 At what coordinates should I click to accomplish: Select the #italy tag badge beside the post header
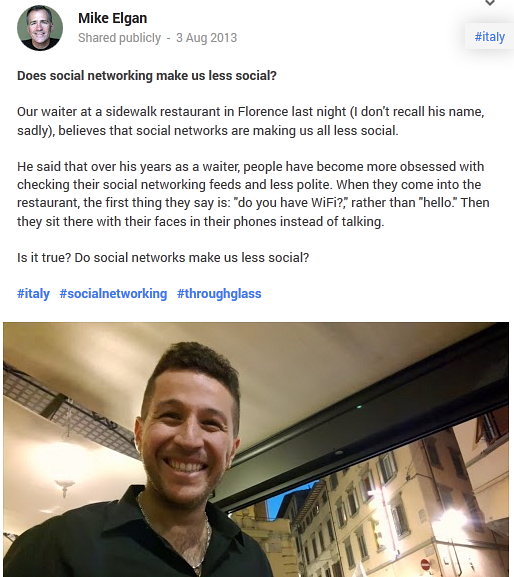489,36
